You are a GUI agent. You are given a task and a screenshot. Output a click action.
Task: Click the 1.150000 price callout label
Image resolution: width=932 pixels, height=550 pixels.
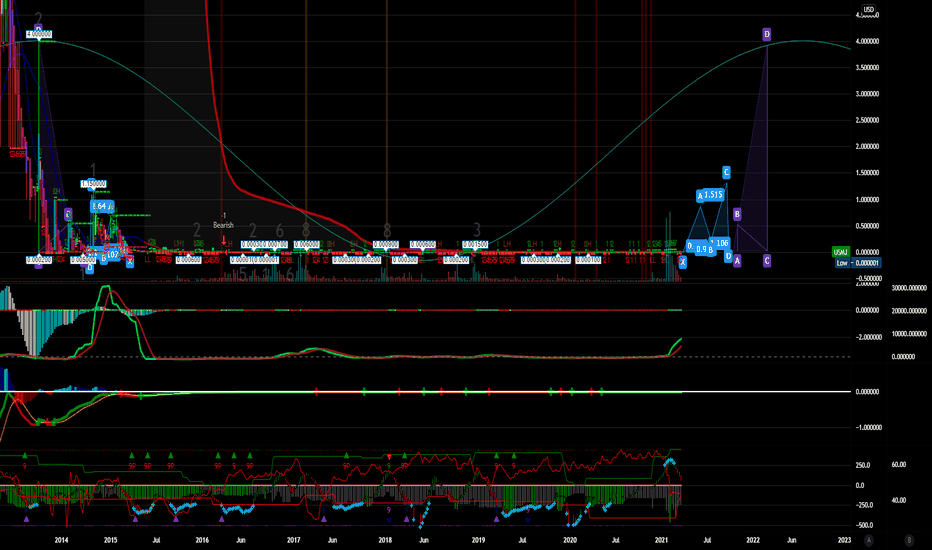[x=94, y=184]
